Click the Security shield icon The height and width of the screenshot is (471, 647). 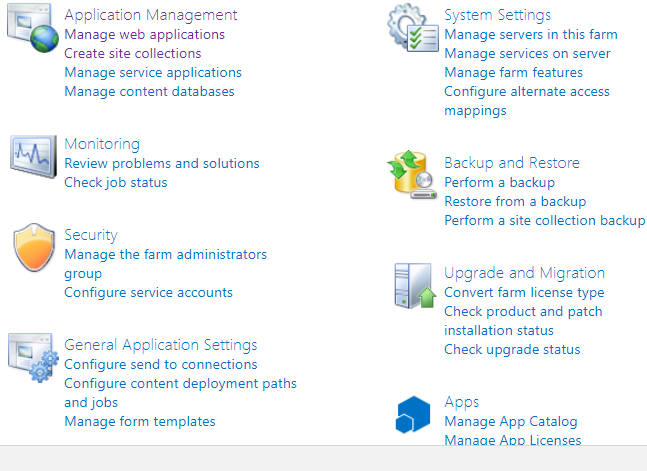point(33,248)
